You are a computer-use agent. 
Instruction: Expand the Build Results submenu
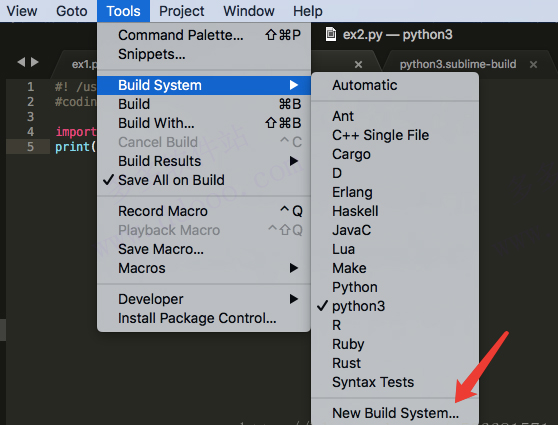[x=204, y=161]
